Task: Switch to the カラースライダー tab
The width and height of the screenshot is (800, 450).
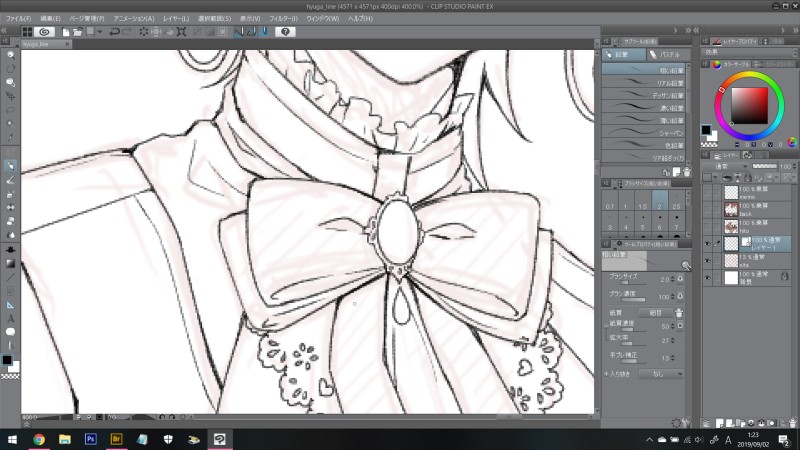Action: coord(774,64)
